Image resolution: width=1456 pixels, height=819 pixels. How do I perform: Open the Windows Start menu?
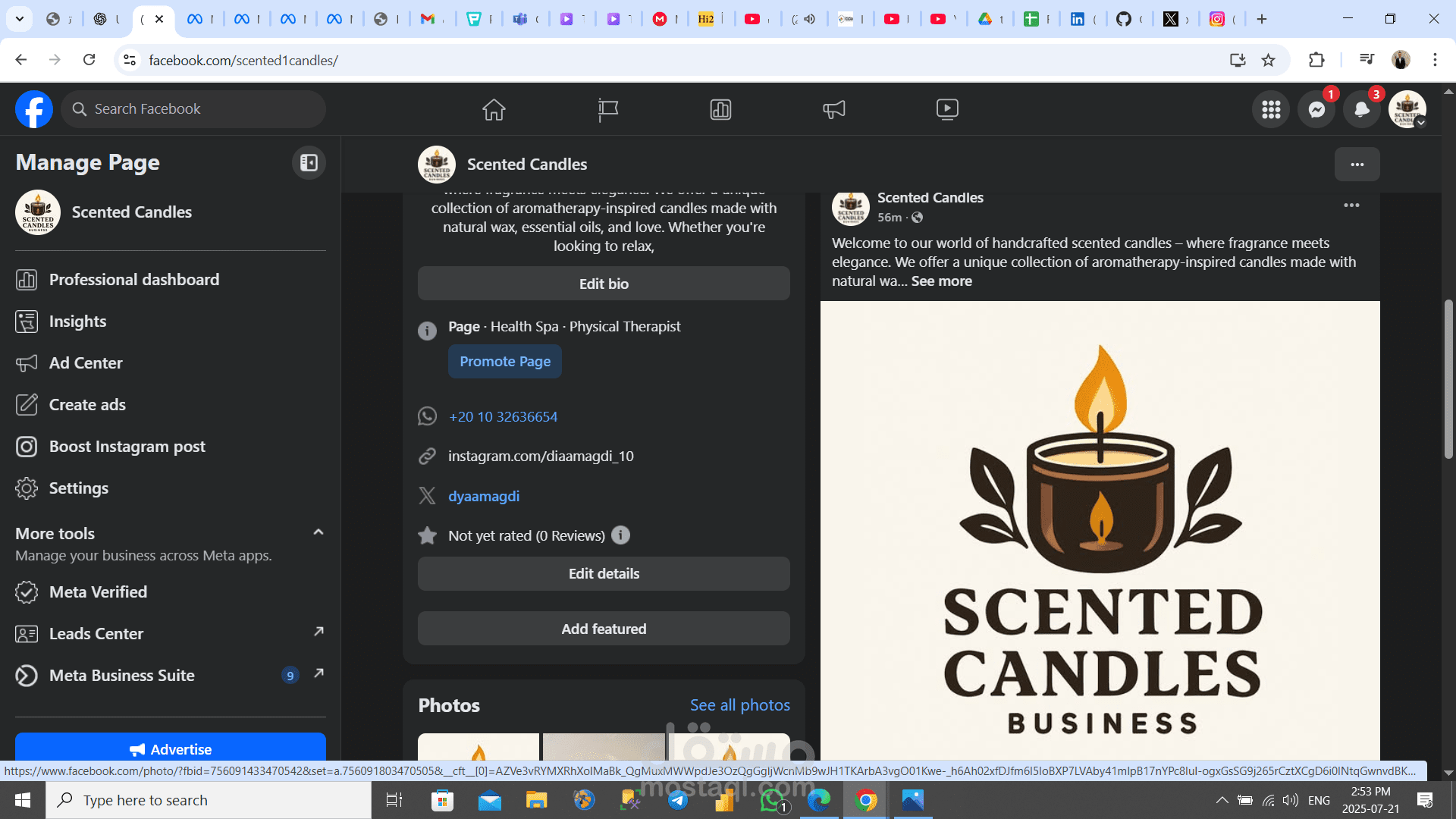[23, 800]
